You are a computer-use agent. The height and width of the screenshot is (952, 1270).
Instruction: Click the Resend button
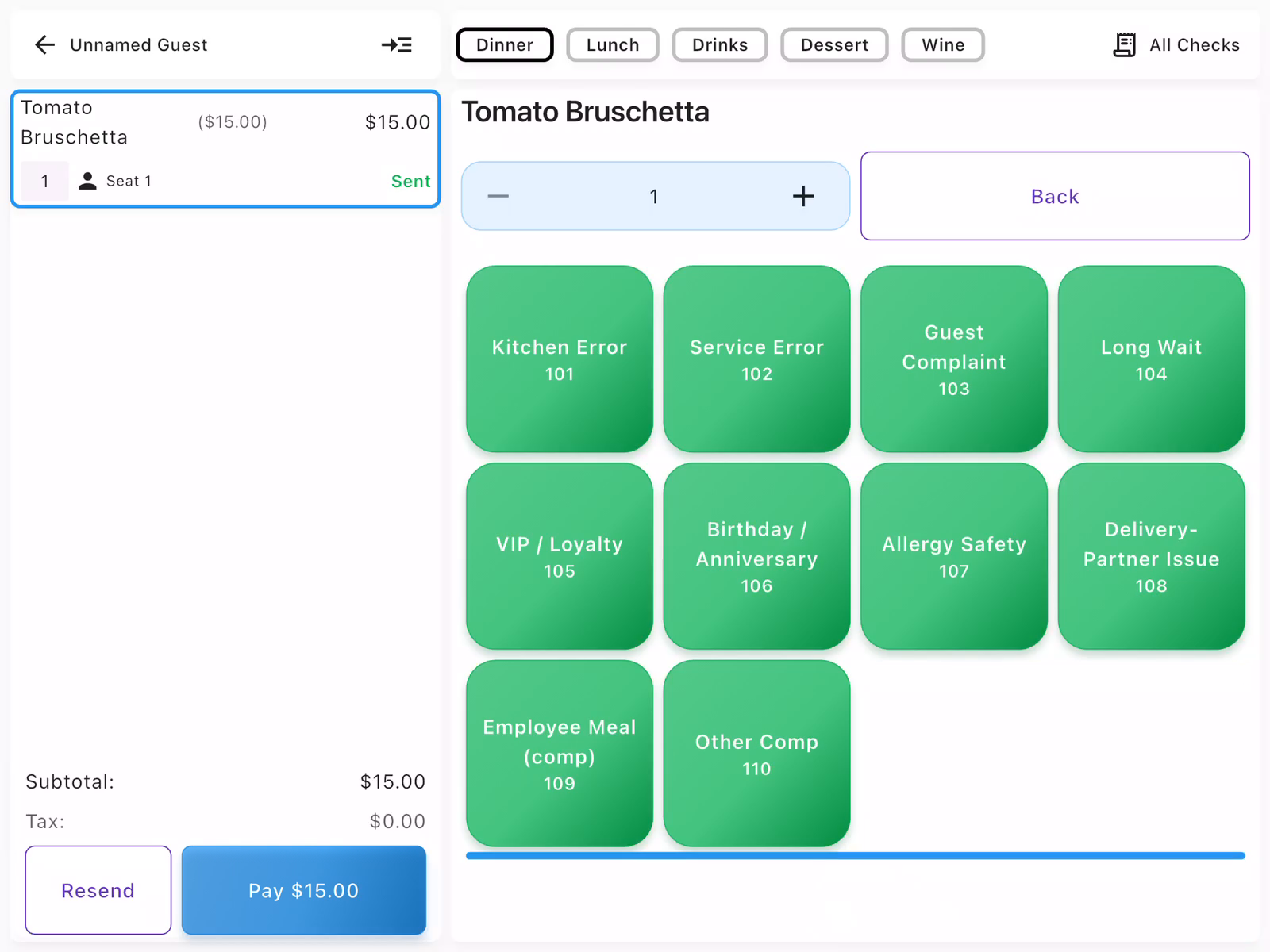(x=98, y=890)
